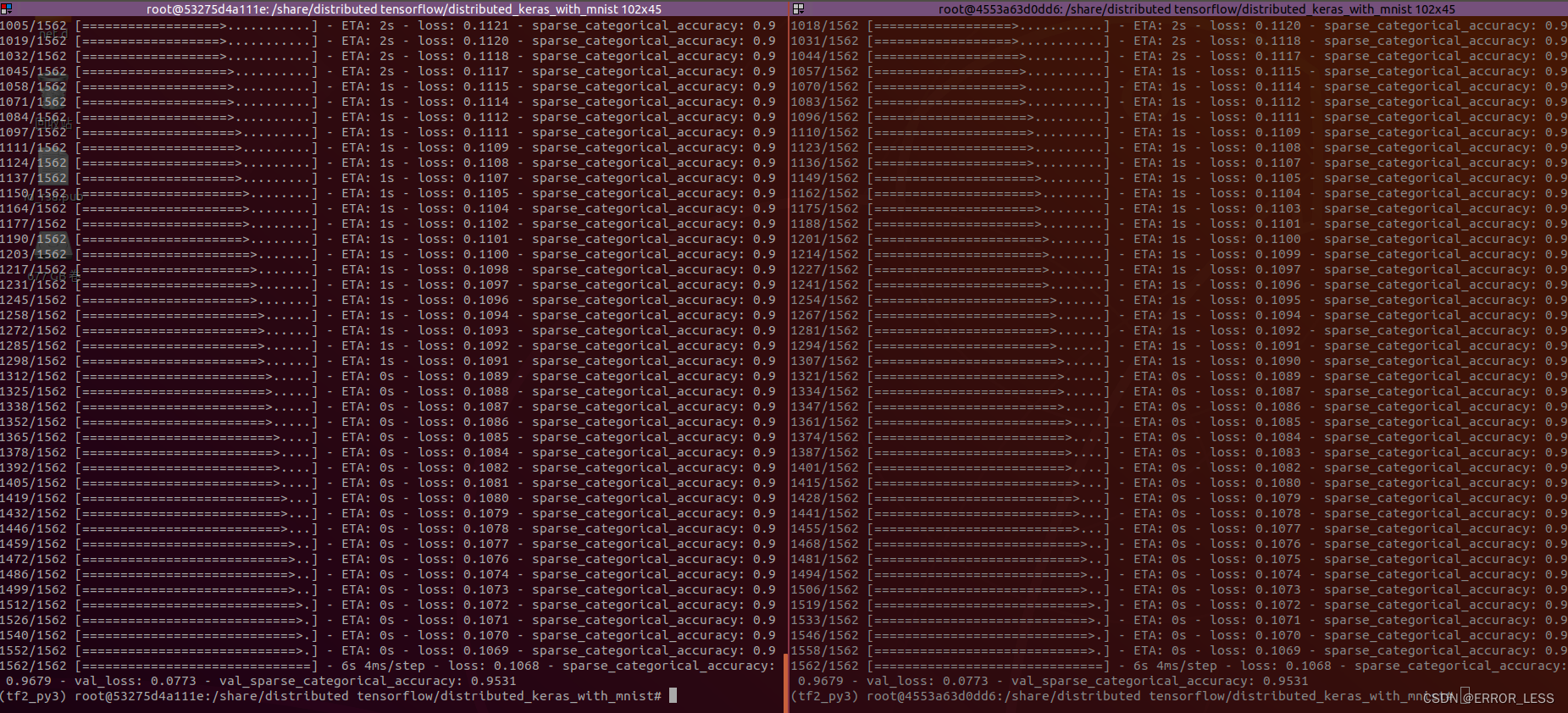Click step counter 1405/1562 in left terminal
Viewport: 1568px width, 713px height.
[33, 483]
